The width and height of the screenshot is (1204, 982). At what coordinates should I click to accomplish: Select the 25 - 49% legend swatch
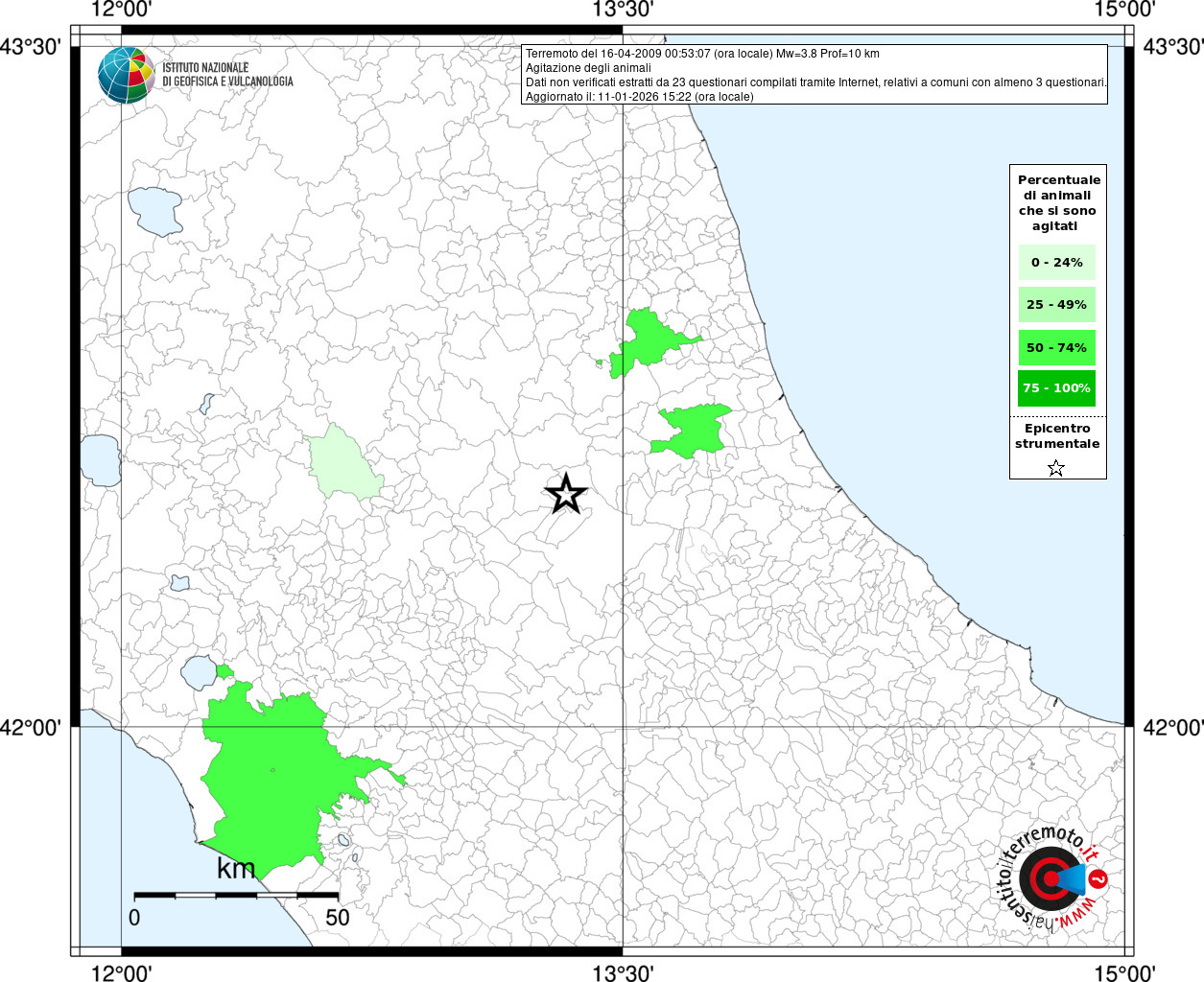point(1056,304)
